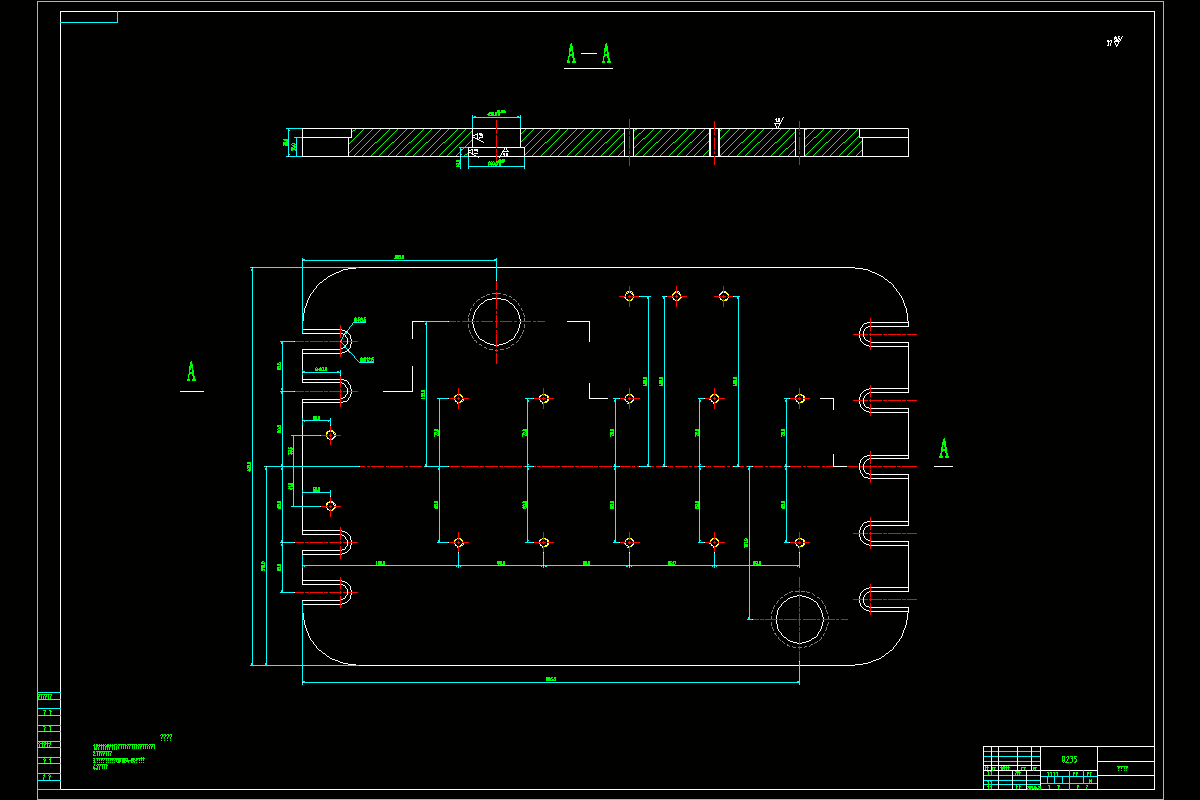
Task: Select the A—A section view title
Action: coord(589,54)
